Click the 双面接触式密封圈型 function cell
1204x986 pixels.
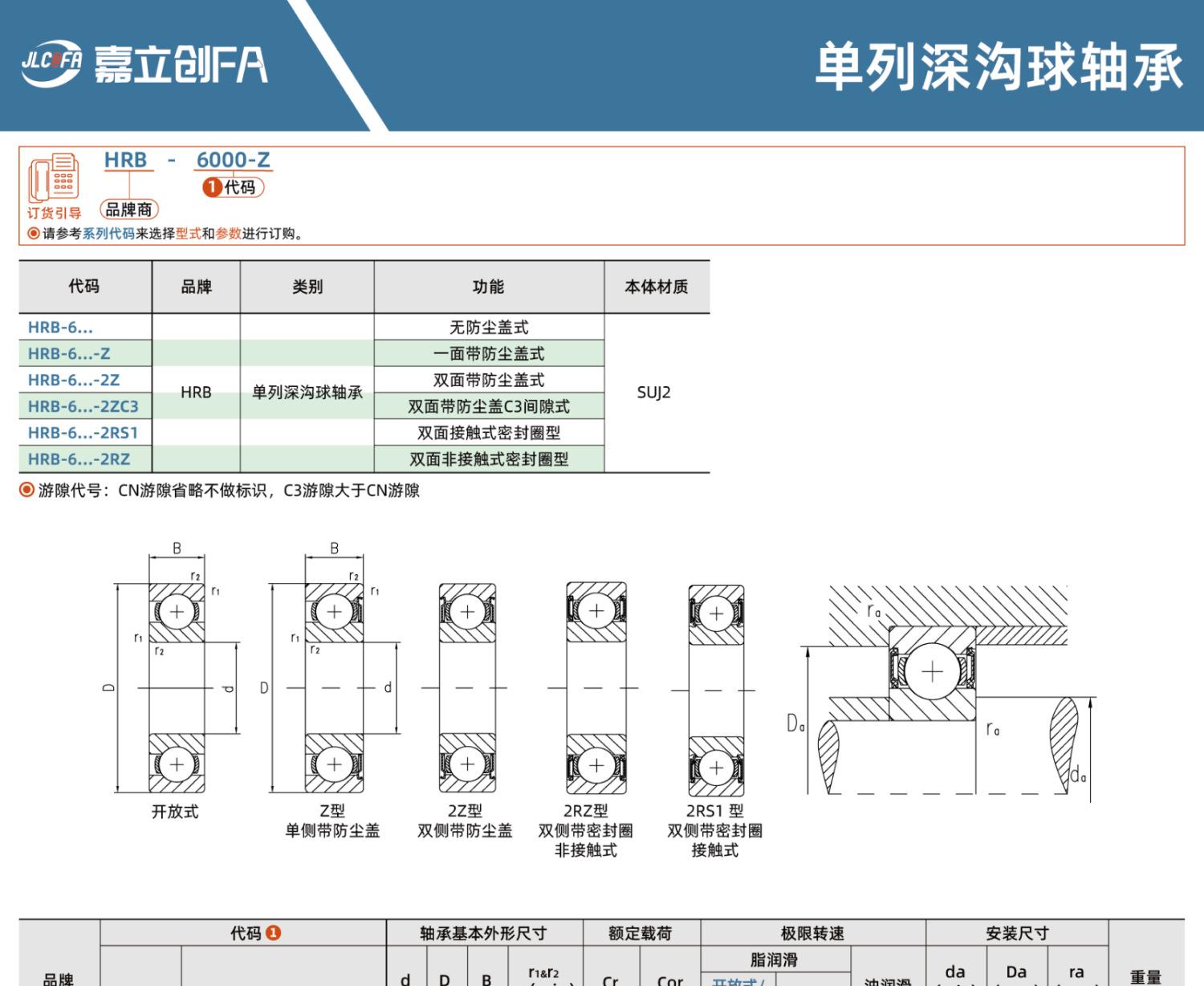(489, 434)
